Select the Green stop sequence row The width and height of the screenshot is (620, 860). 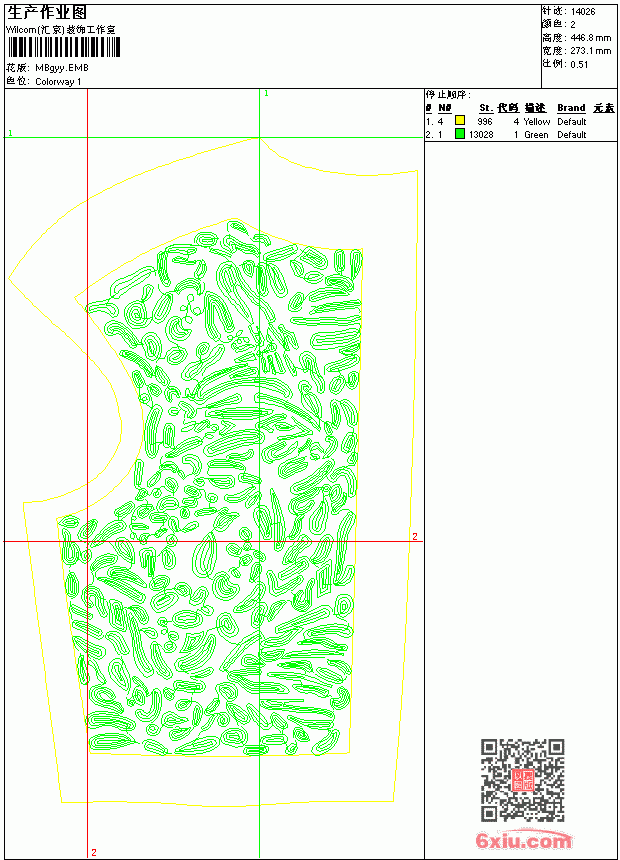(520, 134)
